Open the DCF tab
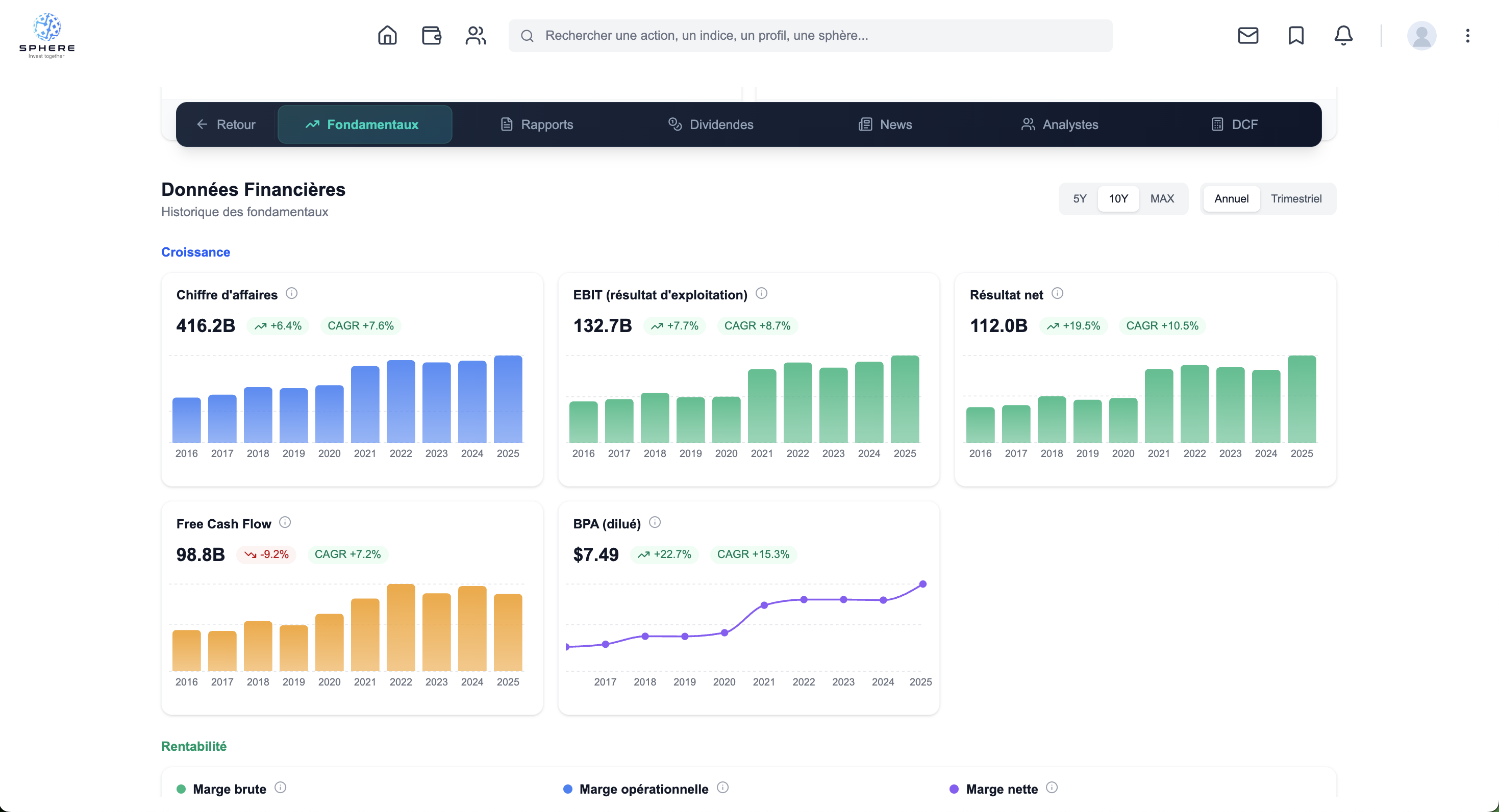 1234,124
